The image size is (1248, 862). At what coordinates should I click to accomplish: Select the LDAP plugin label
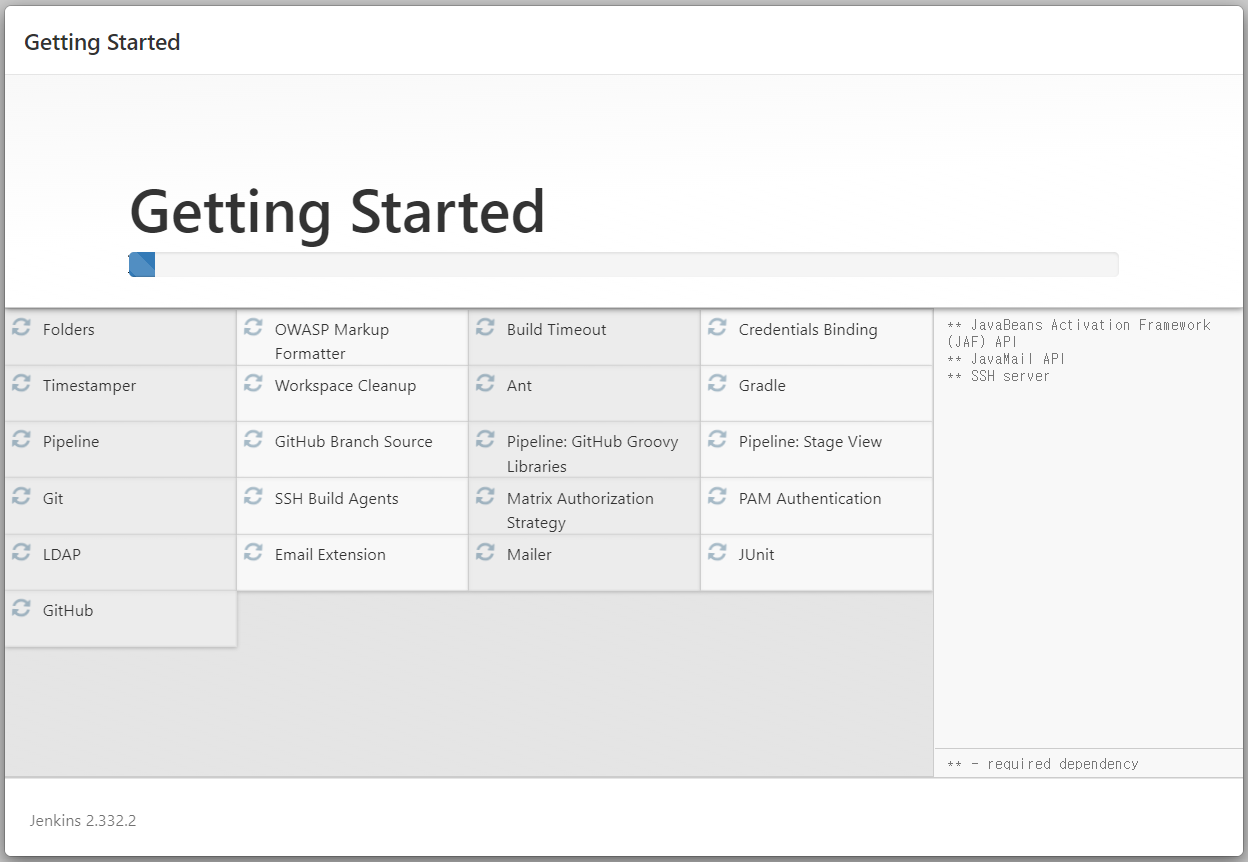61,554
